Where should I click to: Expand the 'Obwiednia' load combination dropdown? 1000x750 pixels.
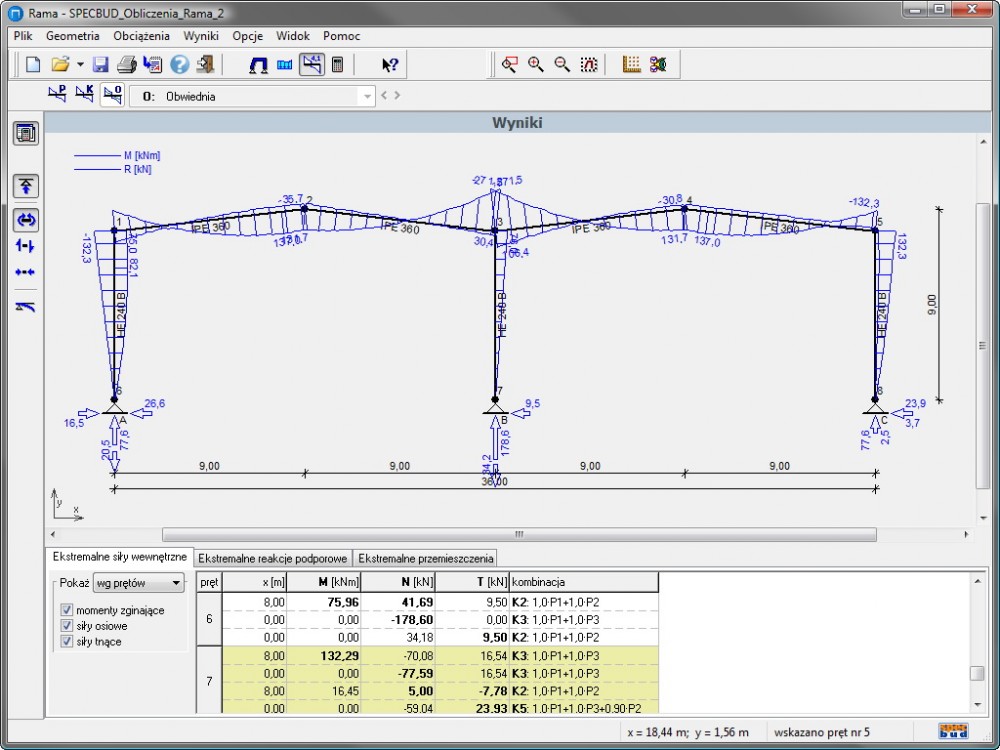[x=368, y=97]
